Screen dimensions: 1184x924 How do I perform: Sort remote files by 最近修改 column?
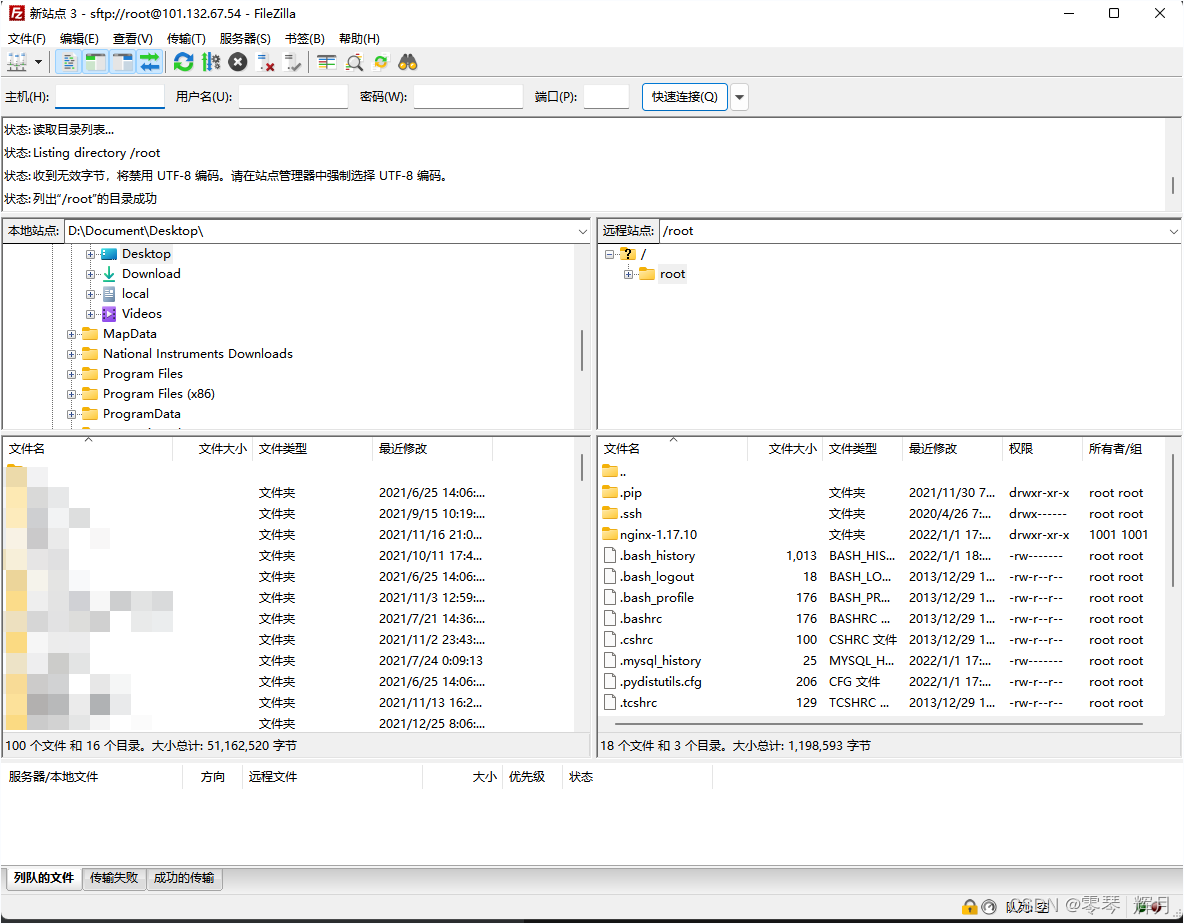[951, 449]
